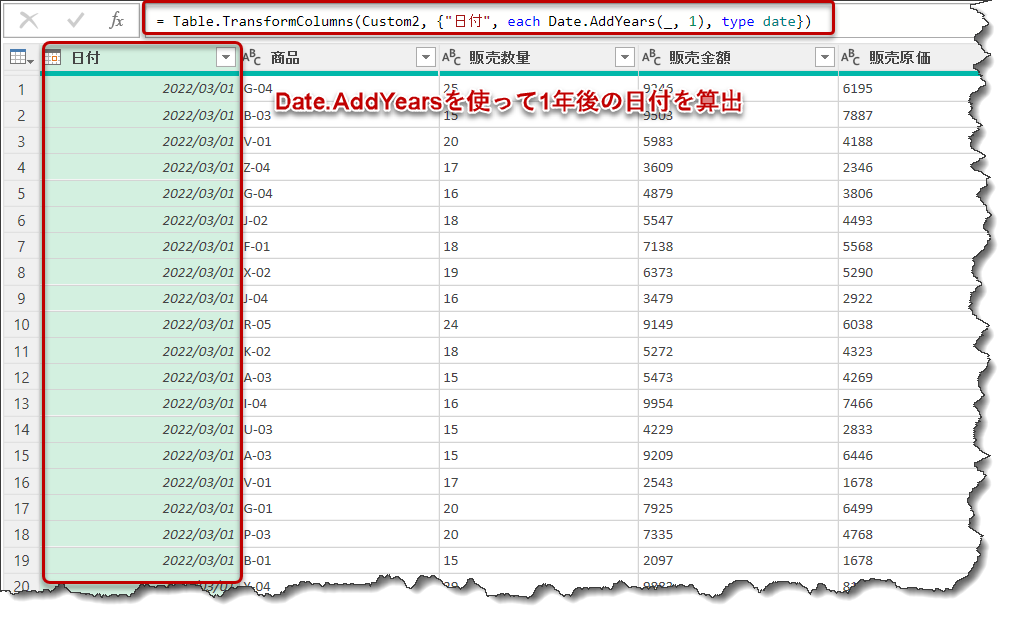1015x621 pixels.
Task: Click 商品 cell X-02
Action: (x=340, y=273)
